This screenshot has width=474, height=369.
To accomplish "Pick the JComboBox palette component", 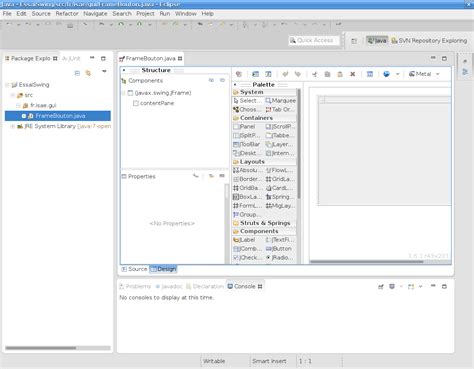I will (x=247, y=249).
